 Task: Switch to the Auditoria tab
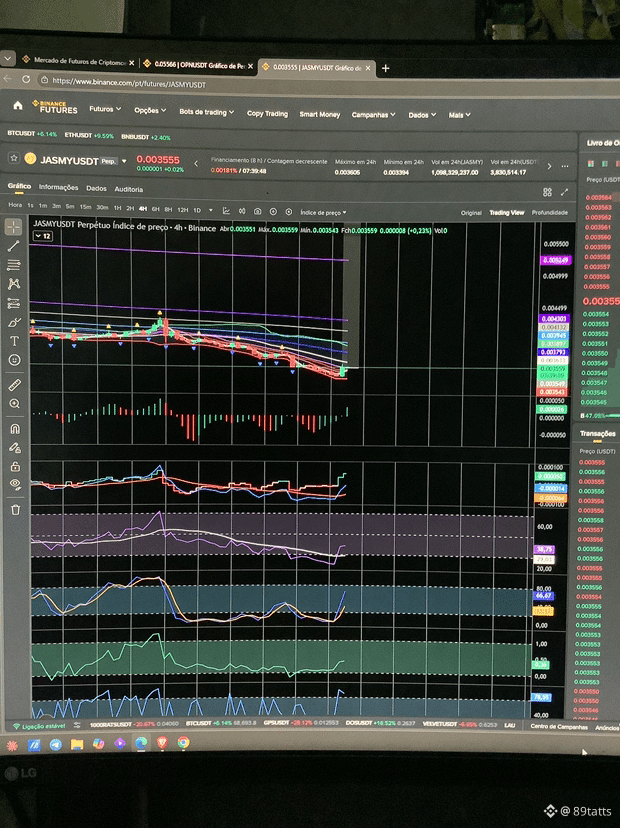pyautogui.click(x=128, y=189)
